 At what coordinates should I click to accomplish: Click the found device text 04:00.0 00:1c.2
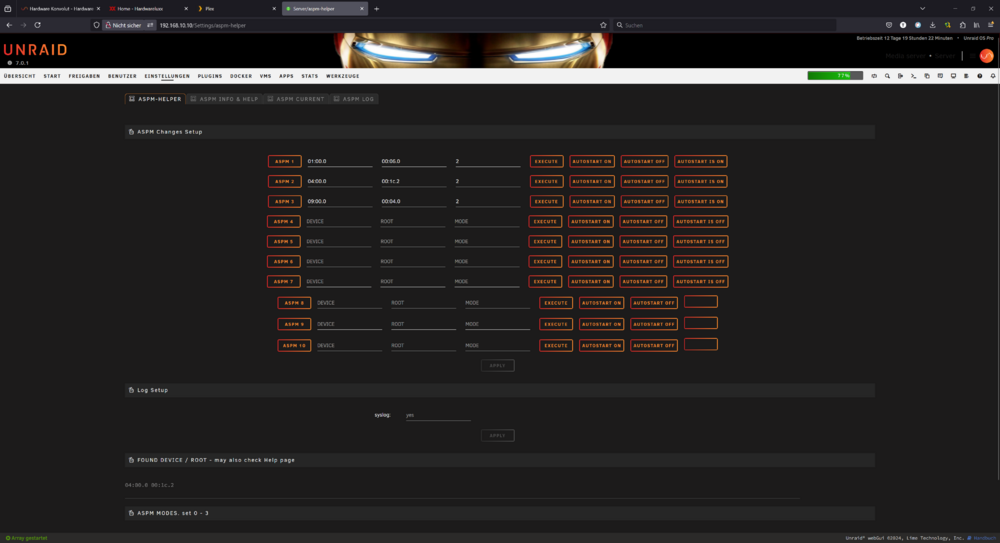click(149, 485)
